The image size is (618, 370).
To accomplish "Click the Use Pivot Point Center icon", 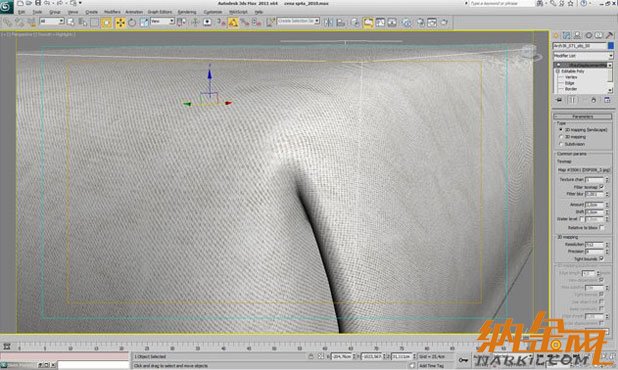I will click(181, 22).
